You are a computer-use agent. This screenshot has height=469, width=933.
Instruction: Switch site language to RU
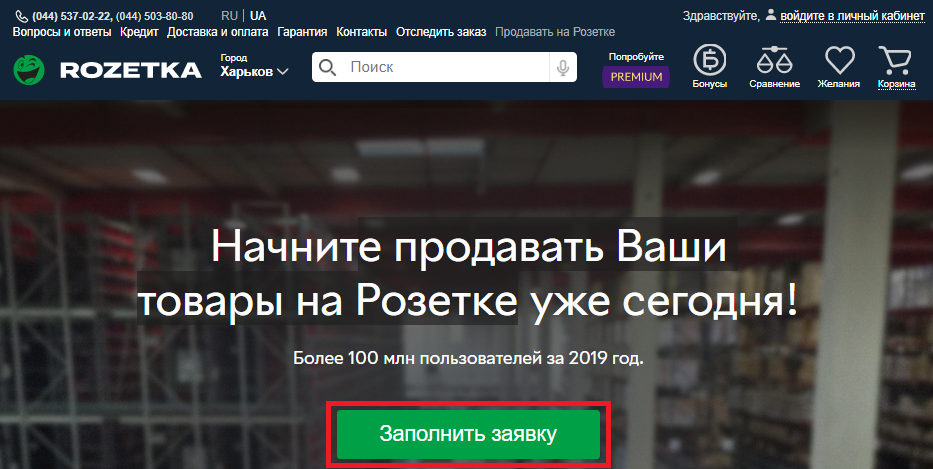click(x=229, y=16)
